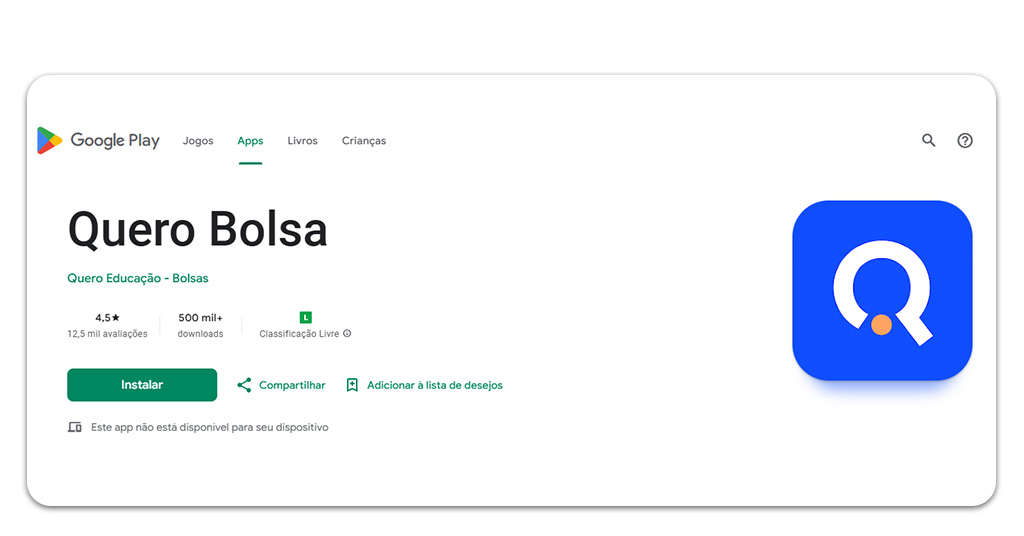Screen dimensions: 1024x536
Task: Click the Google Play logo
Action: point(98,141)
